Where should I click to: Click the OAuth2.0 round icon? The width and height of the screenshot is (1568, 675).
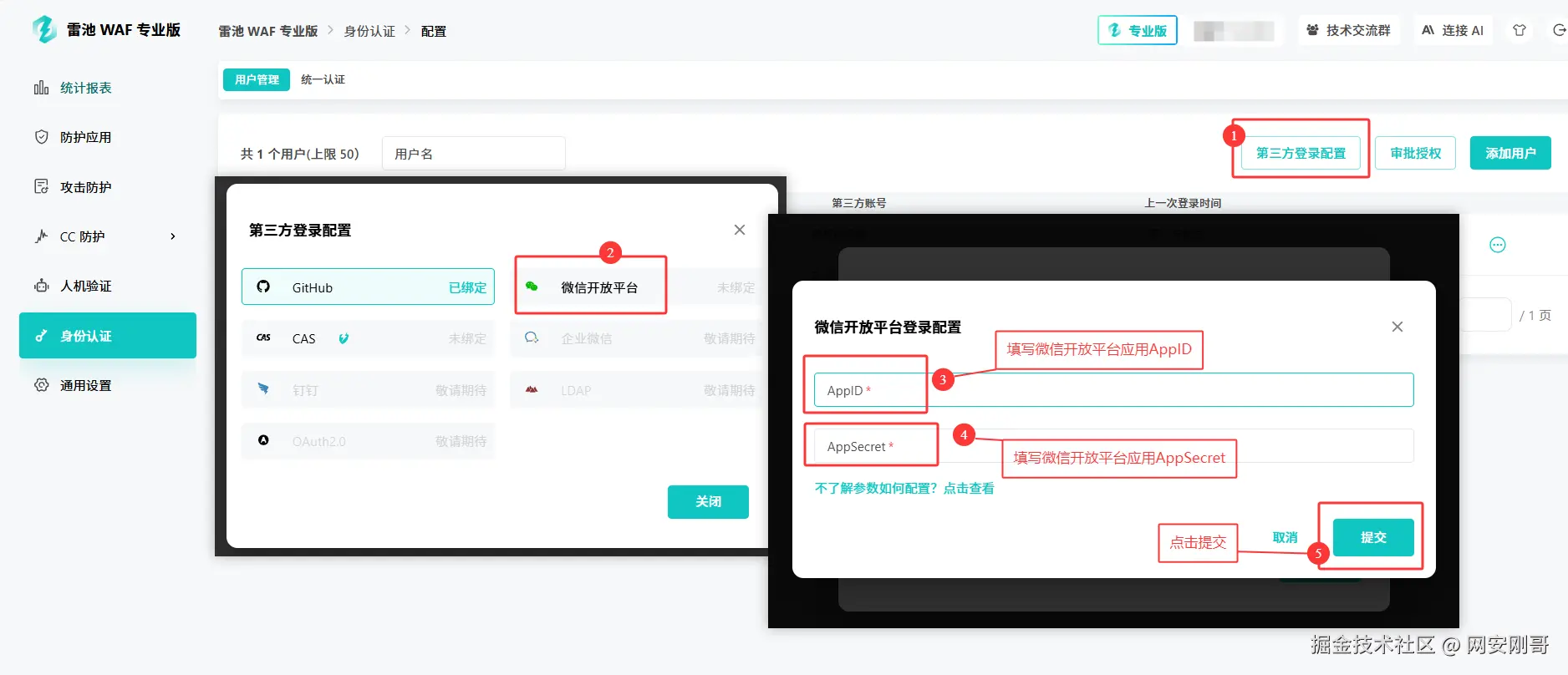[263, 440]
